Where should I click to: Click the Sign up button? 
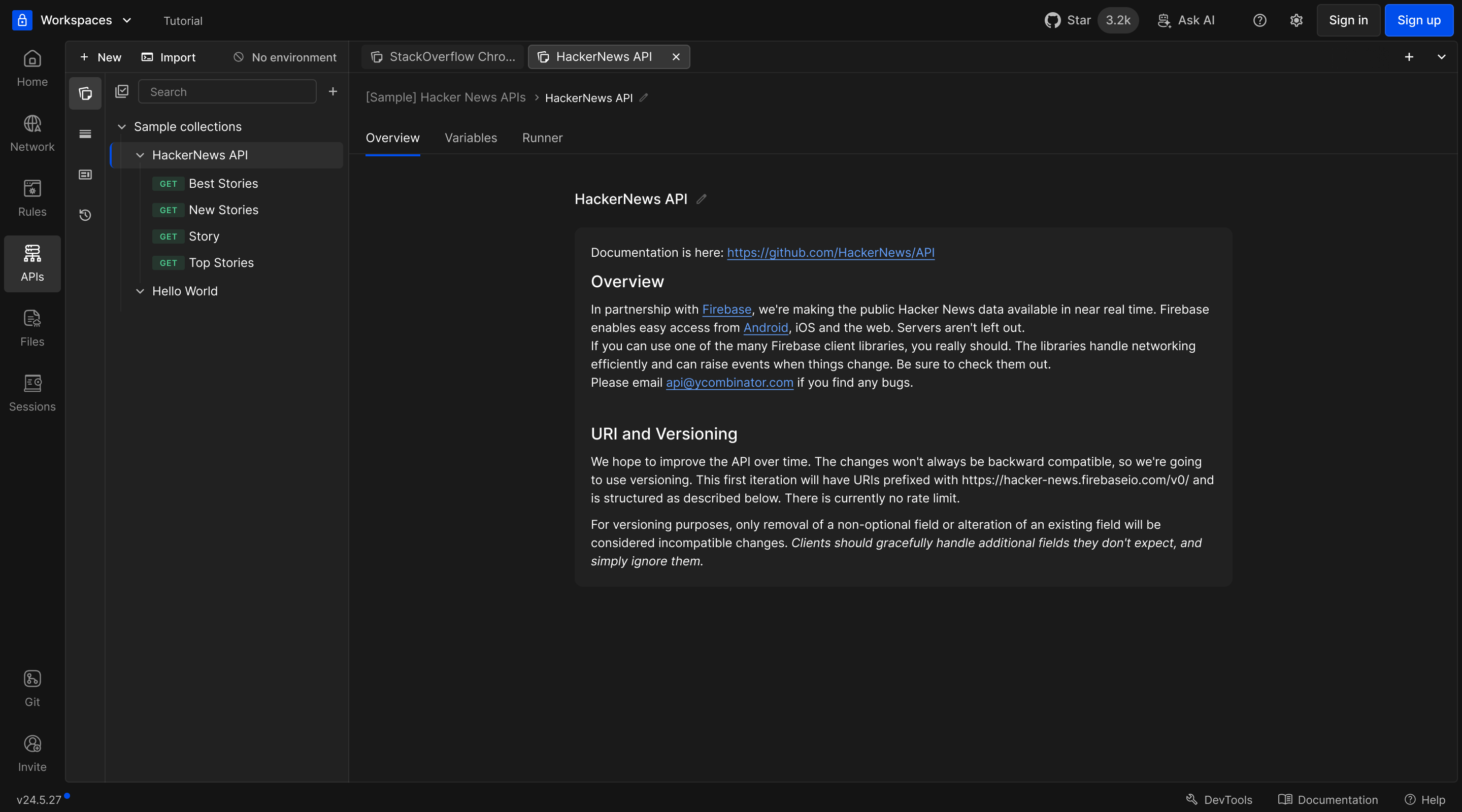coord(1418,20)
